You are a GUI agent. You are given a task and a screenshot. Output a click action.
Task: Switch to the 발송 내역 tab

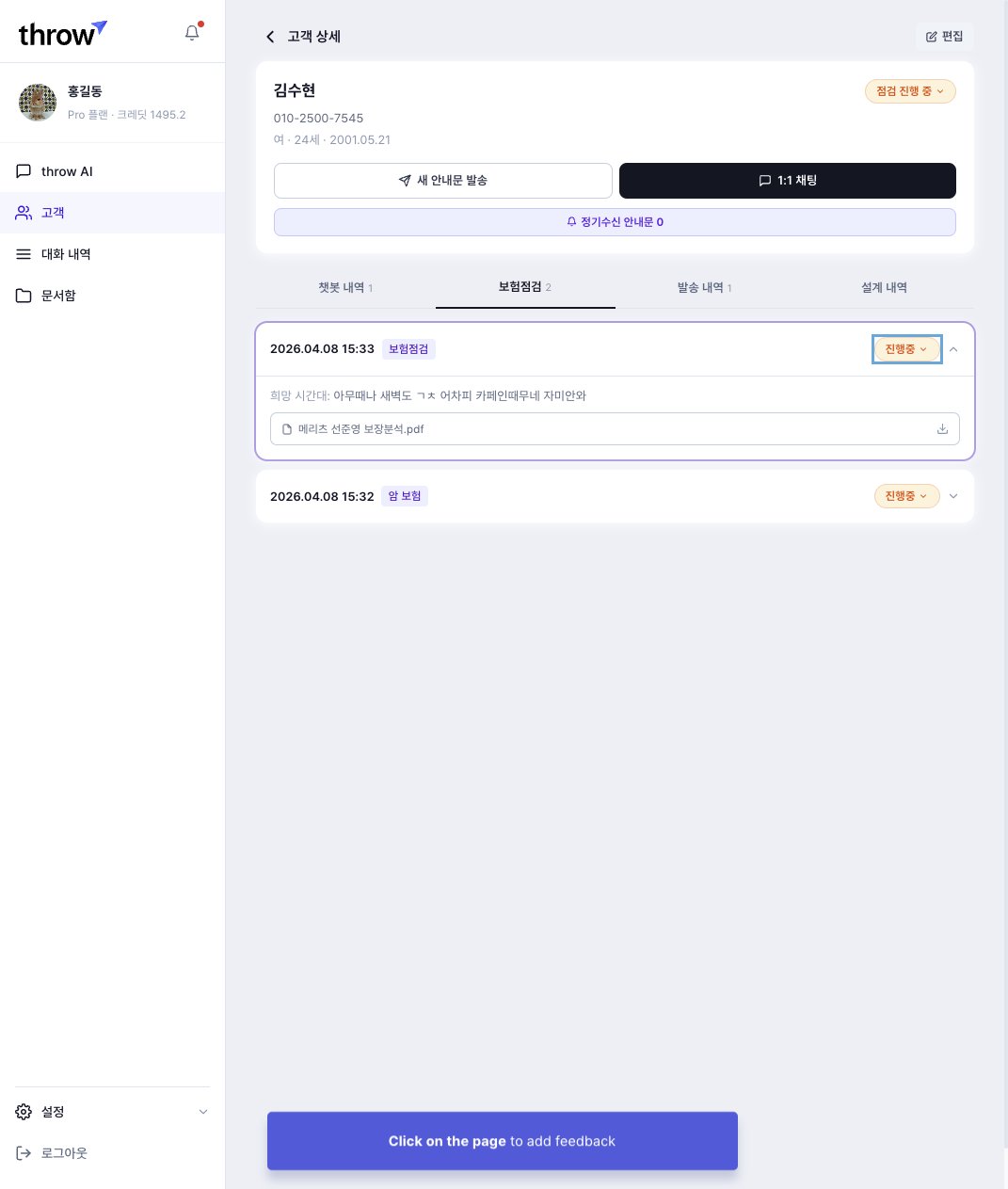tap(704, 288)
